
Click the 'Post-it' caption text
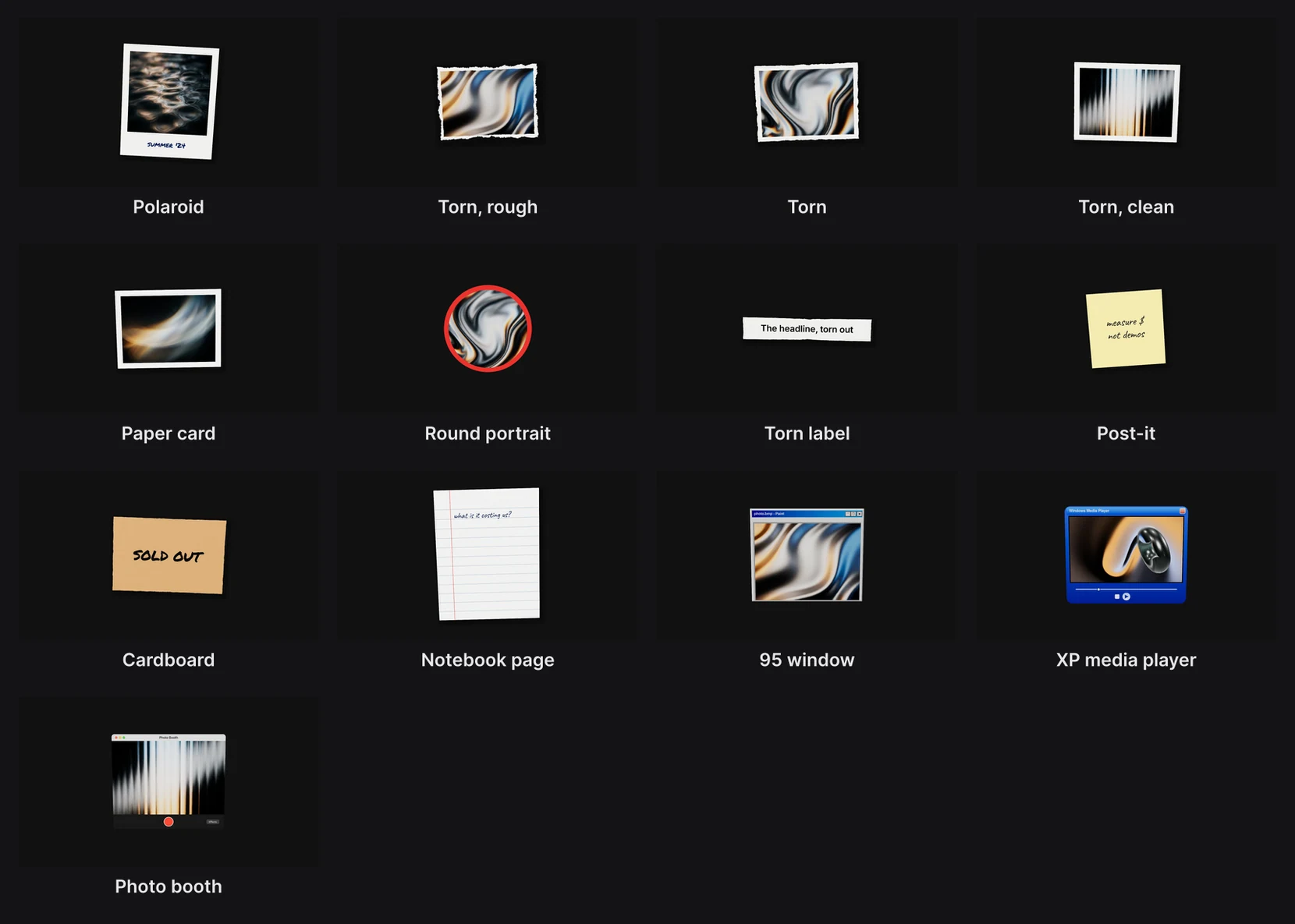pyautogui.click(x=1126, y=434)
